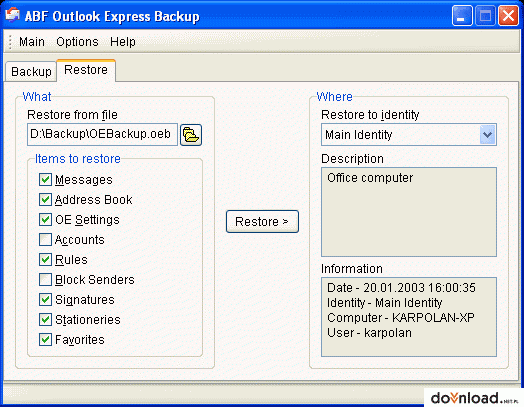
Task: Uncheck the Stationeries checkbox
Action: [45, 319]
